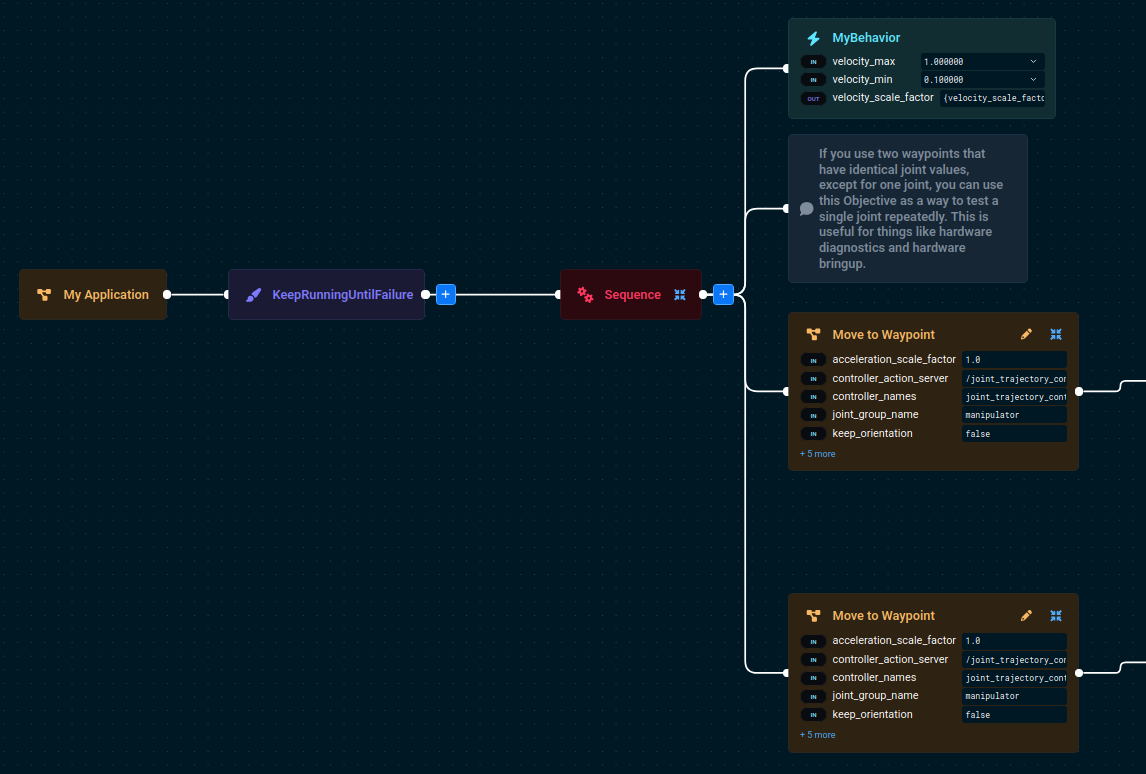Click the plus button after KeepRunningUntilFailure

coord(446,294)
